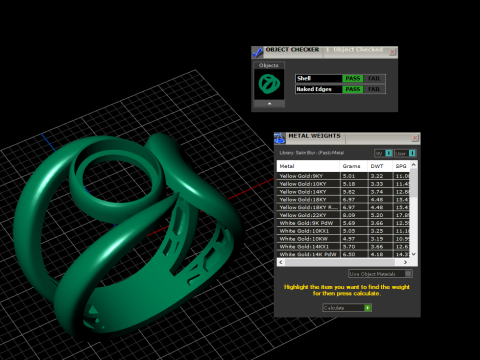Click the Naked Edges check label
Viewport: 480px width, 360px height.
coord(314,89)
